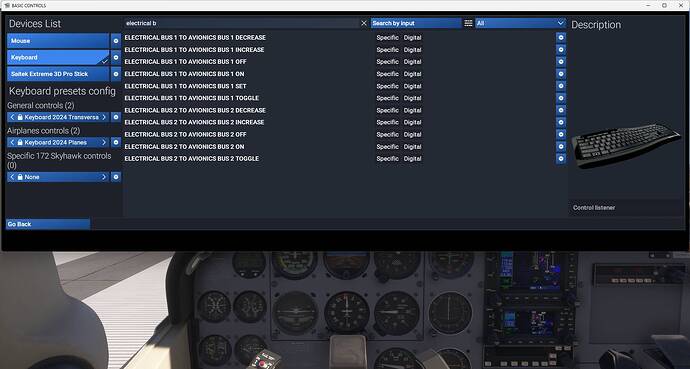Click the Specific Digital label in Decrease Bus 1 row
The height and width of the screenshot is (369, 690).
pos(399,38)
